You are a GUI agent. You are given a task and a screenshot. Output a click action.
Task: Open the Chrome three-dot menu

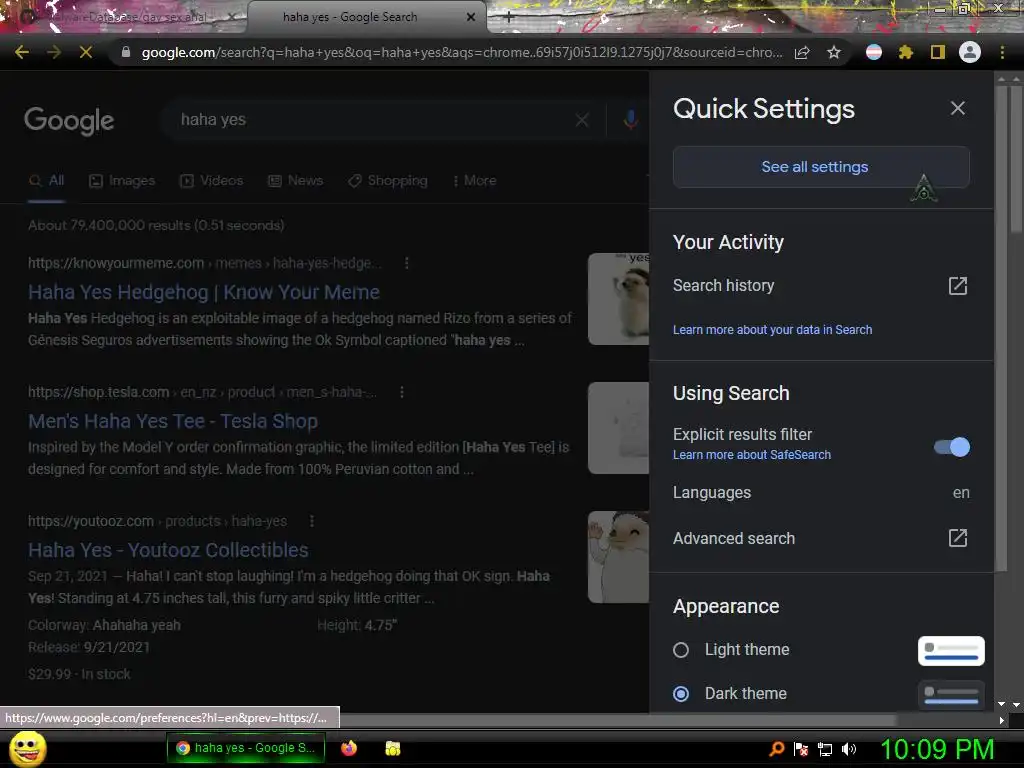tap(1002, 52)
